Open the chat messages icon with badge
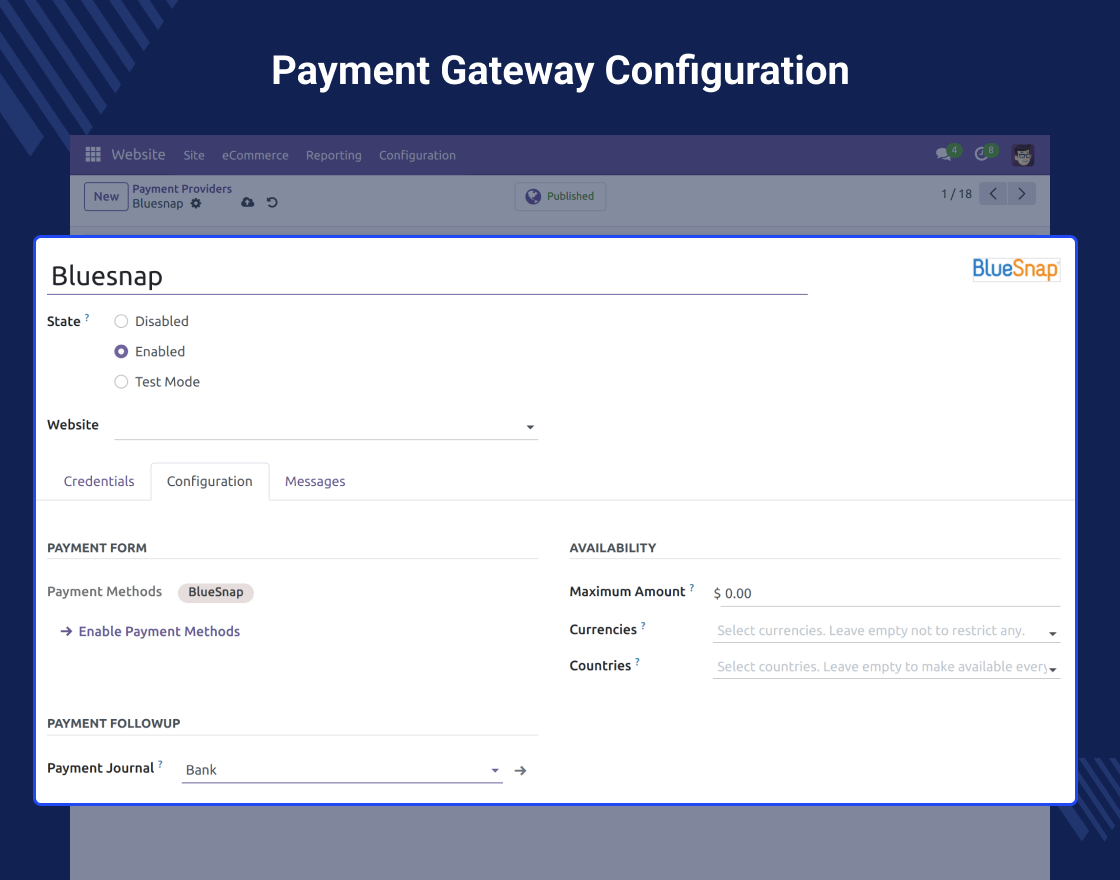 click(x=948, y=154)
